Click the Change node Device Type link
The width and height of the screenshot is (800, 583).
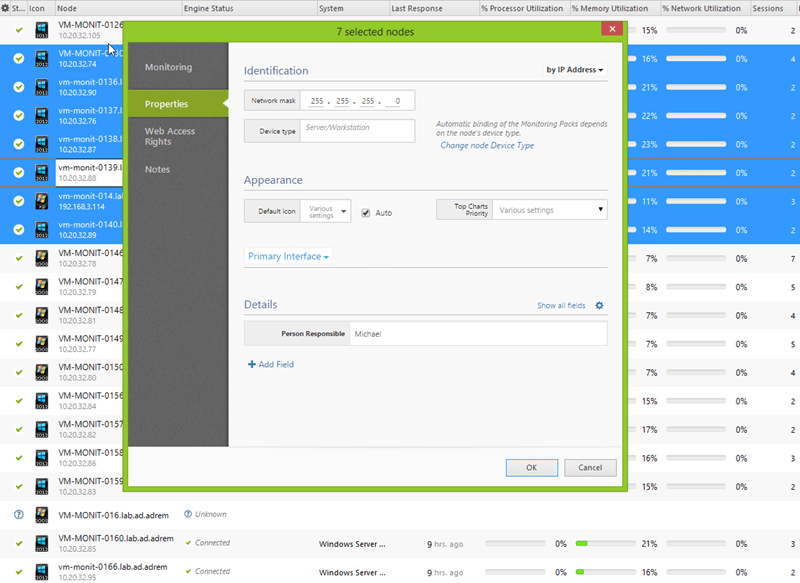[x=487, y=146]
